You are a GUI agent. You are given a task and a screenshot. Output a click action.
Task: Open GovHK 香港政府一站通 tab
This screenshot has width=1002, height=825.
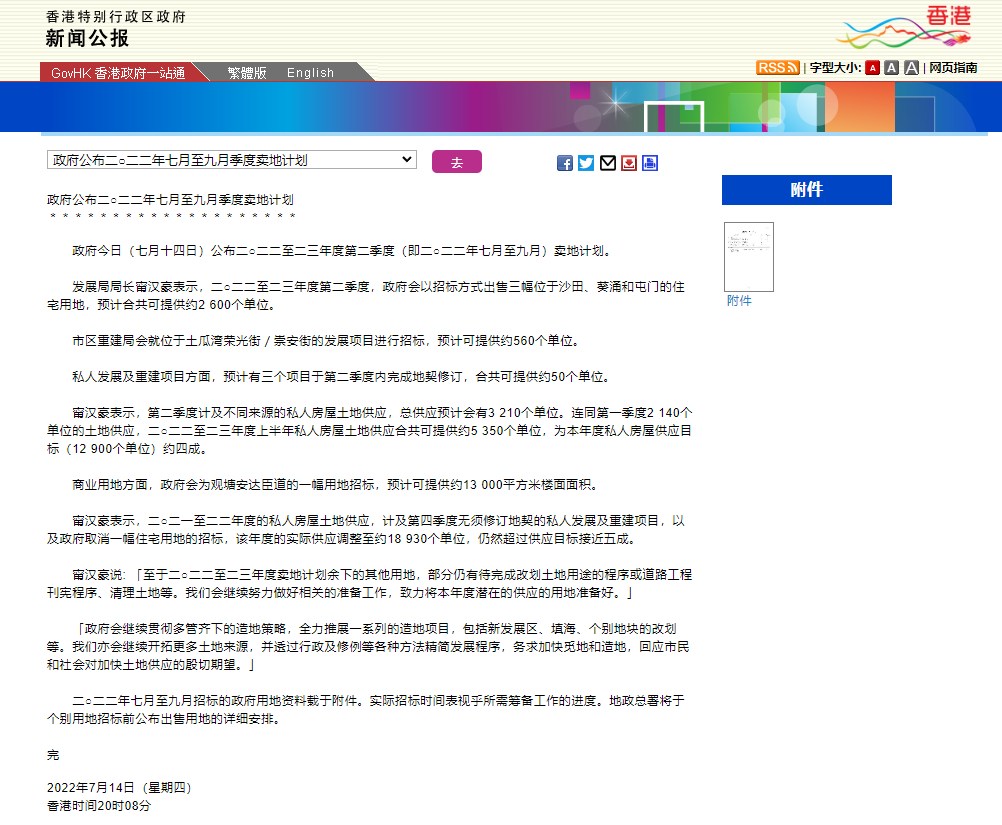pyautogui.click(x=118, y=73)
